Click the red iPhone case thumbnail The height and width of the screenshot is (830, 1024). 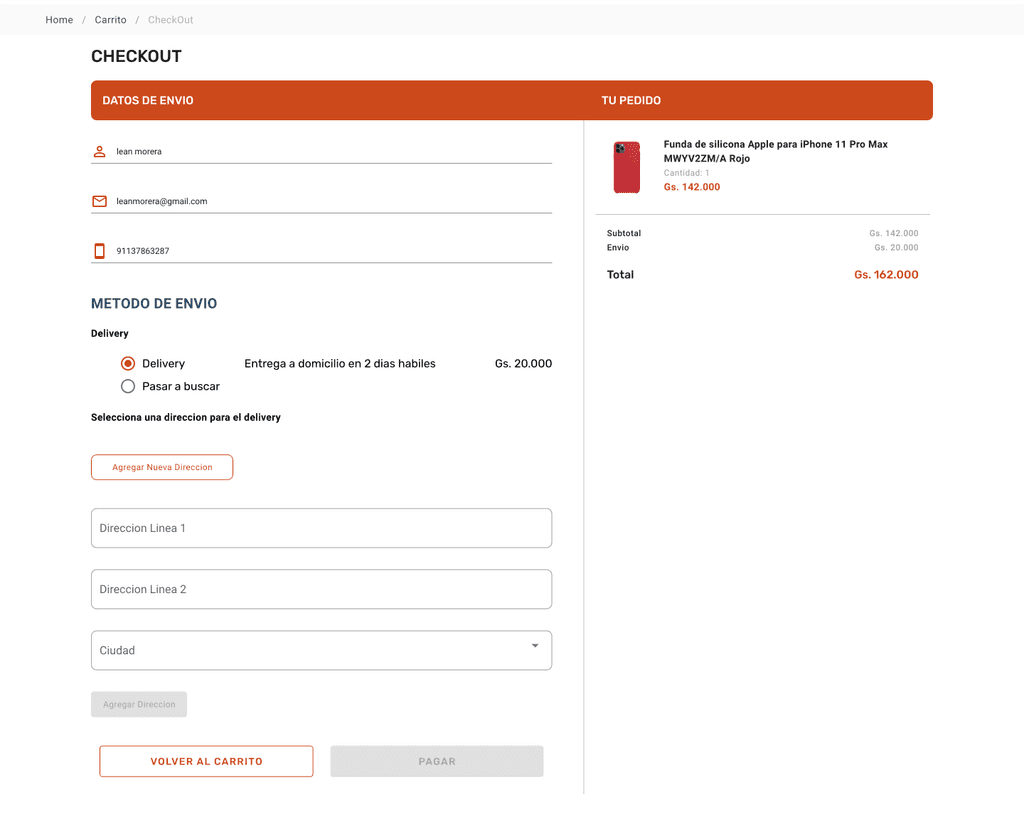pos(627,167)
